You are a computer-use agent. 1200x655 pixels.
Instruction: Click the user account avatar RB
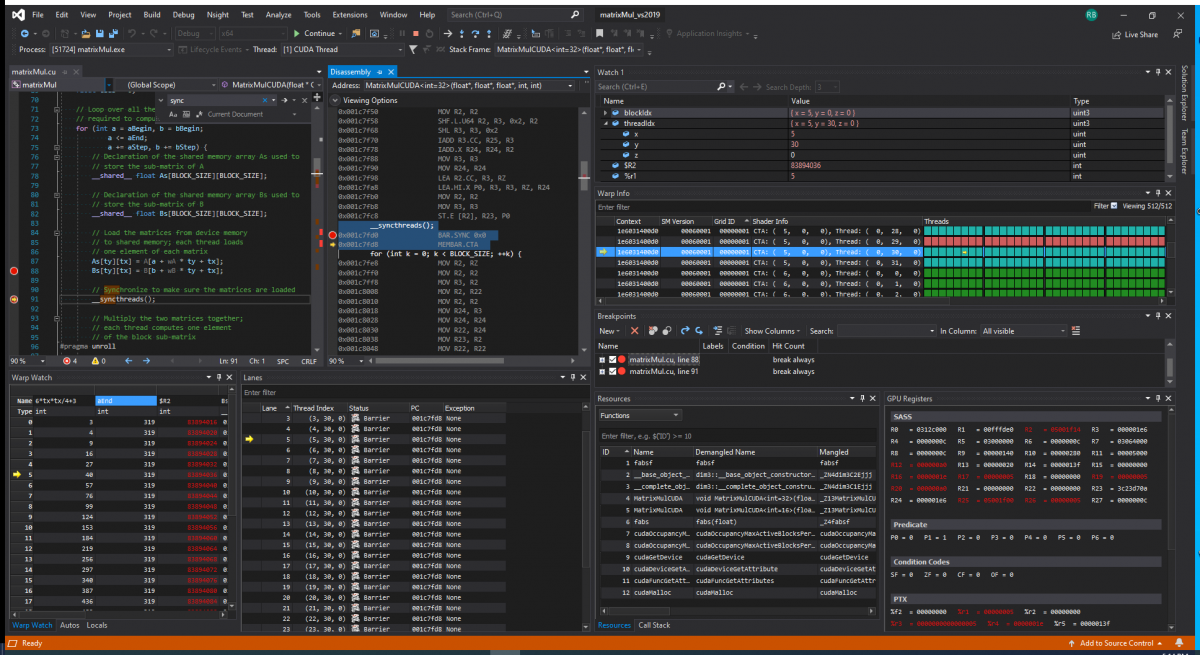pyautogui.click(x=1090, y=15)
